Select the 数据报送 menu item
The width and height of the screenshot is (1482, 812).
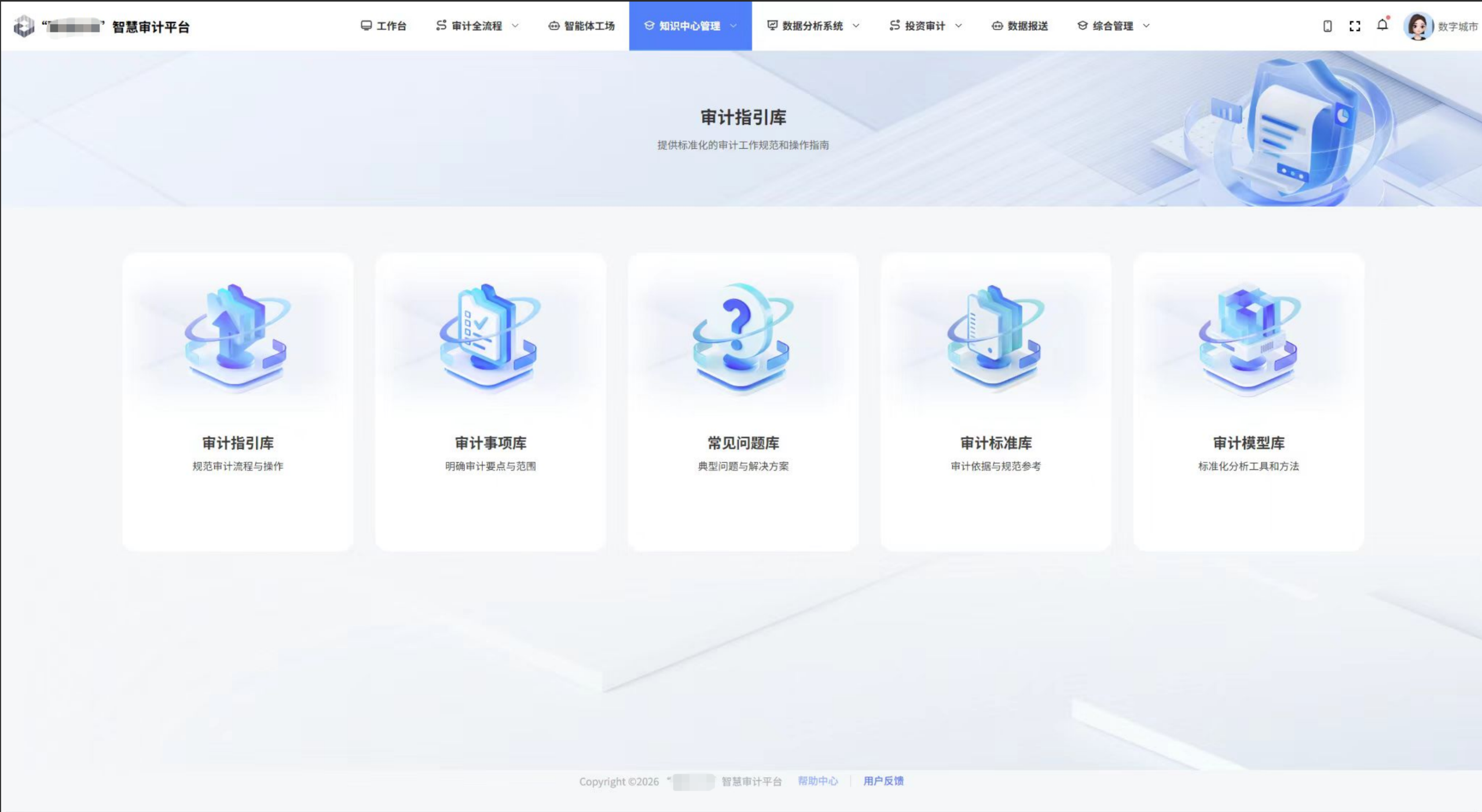pos(1020,25)
